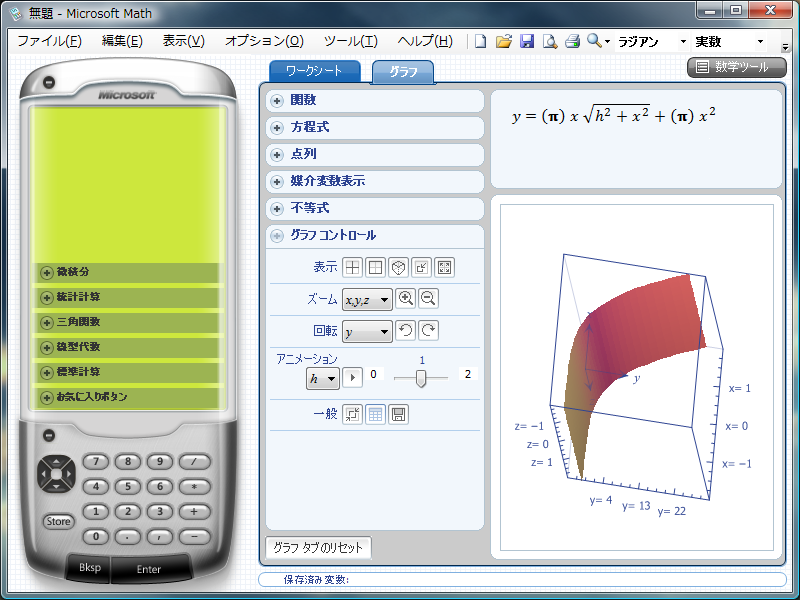Viewport: 800px width, 600px height.
Task: Click the animation slider thumb
Action: pos(421,379)
